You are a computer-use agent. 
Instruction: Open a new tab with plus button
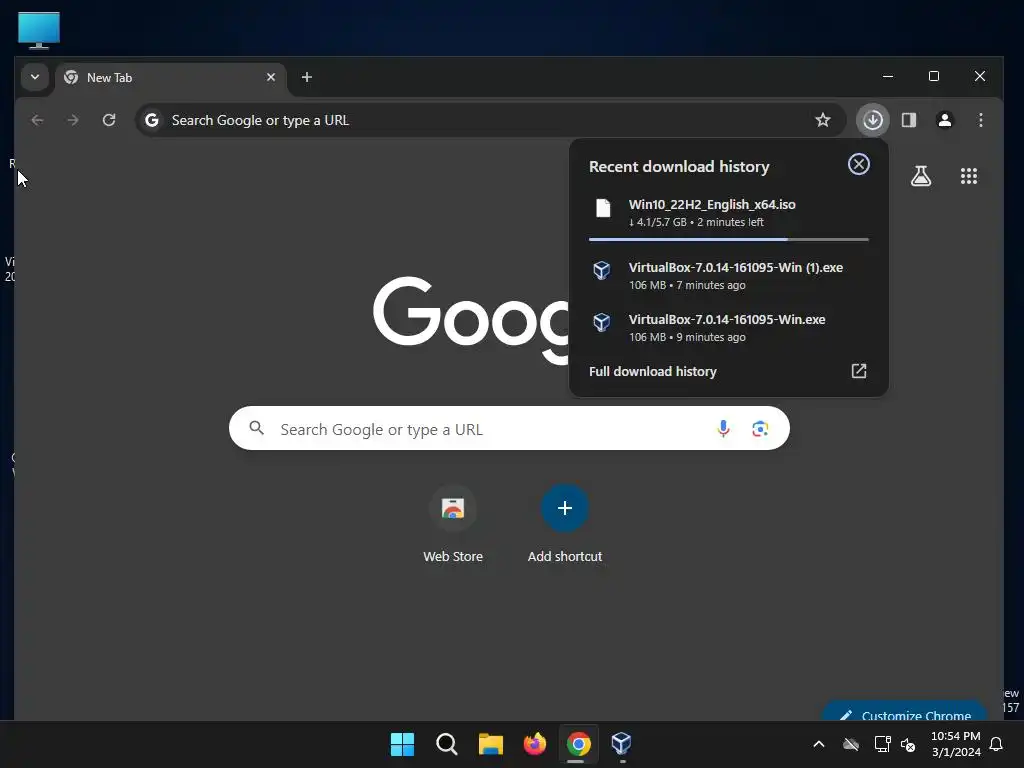306,77
